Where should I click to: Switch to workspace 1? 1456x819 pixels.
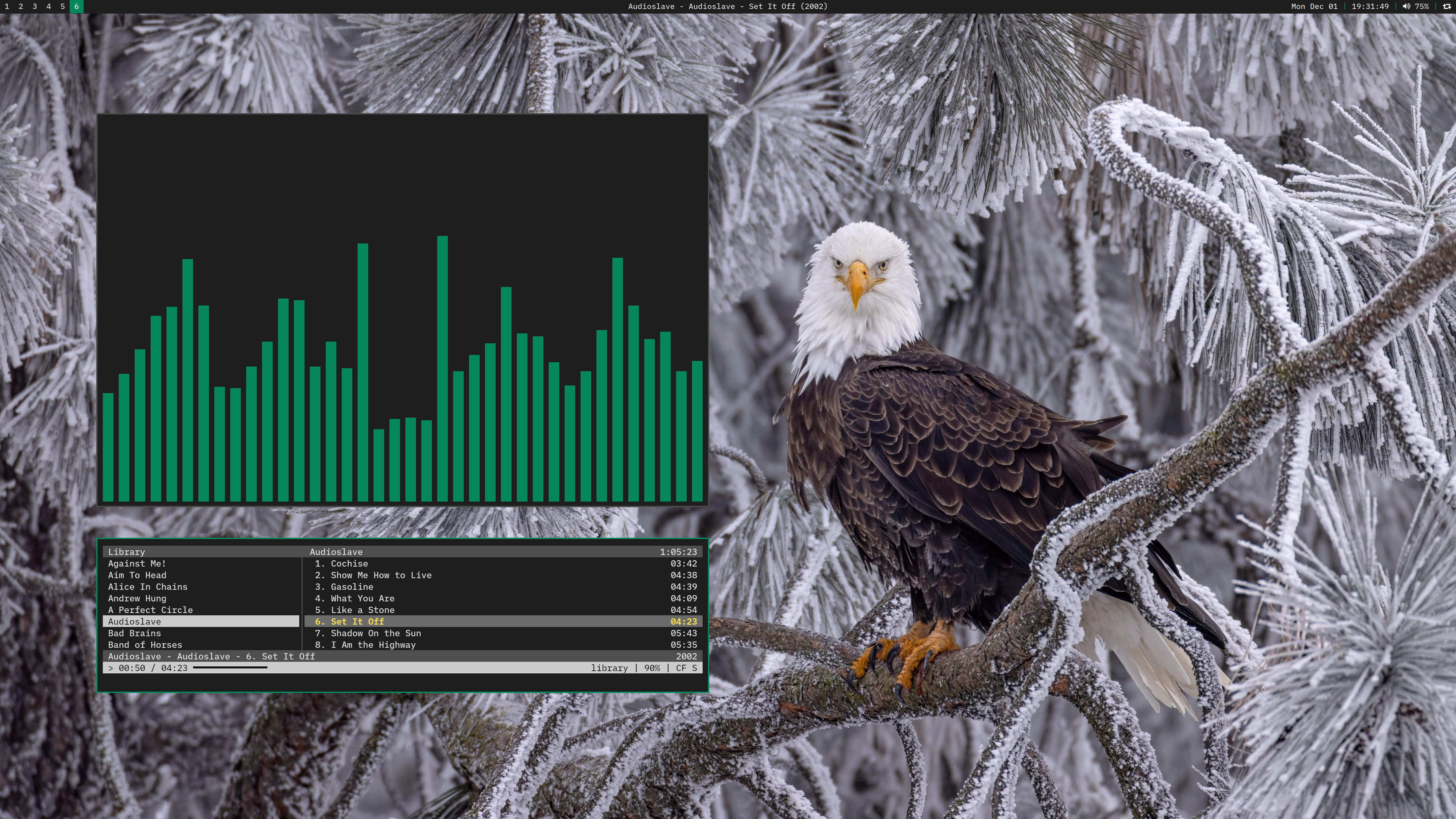(7, 6)
